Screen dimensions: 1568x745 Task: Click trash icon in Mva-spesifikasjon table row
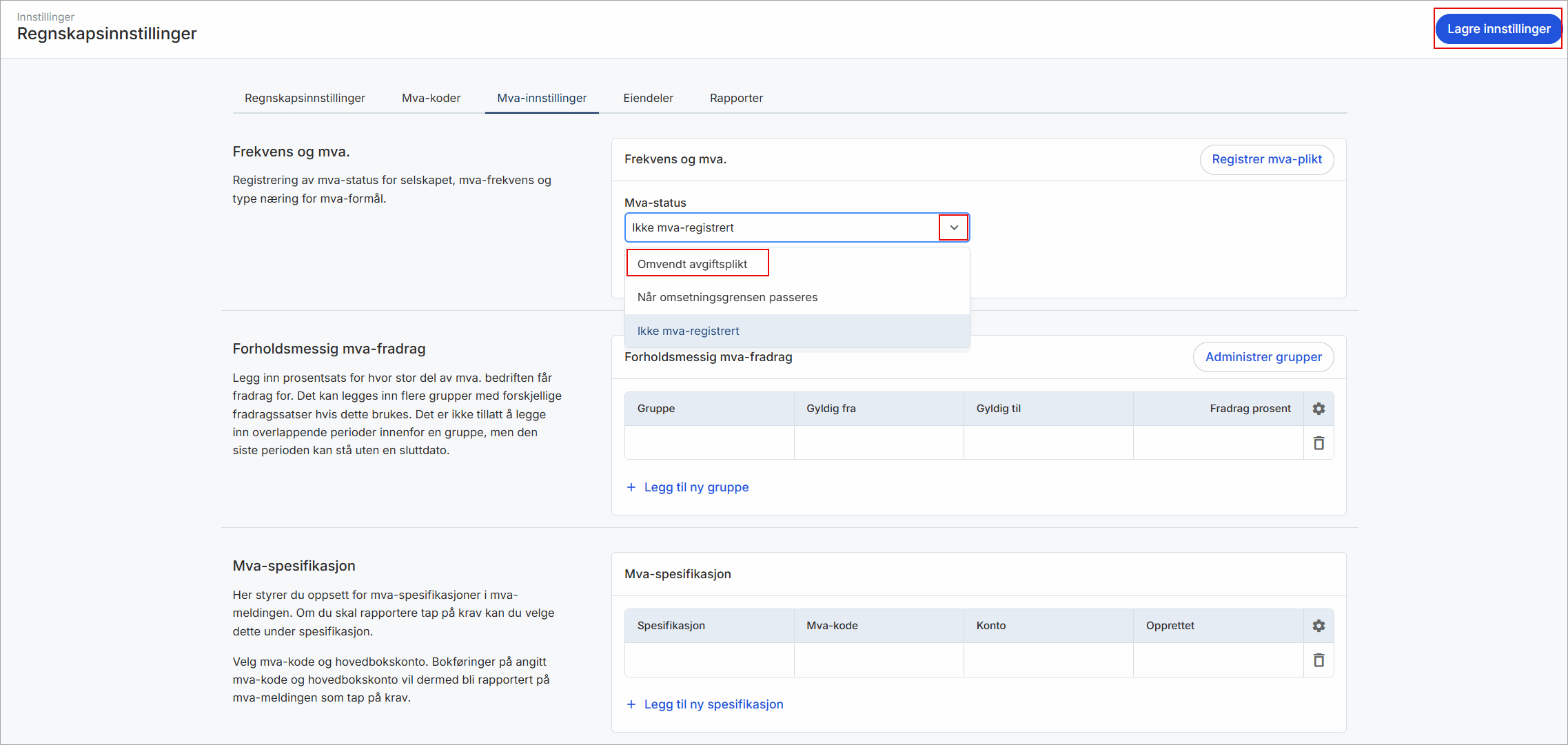click(x=1318, y=660)
